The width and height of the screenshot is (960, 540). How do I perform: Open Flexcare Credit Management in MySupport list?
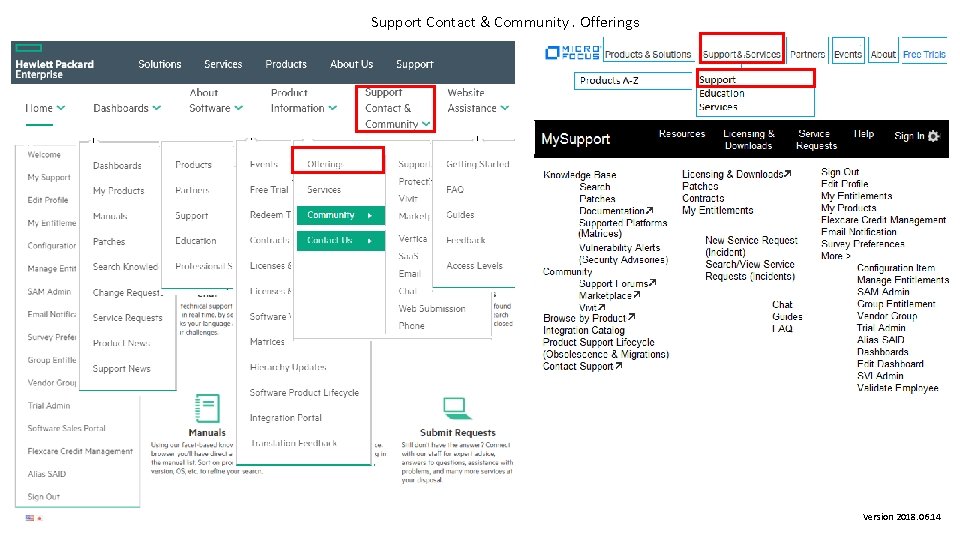point(883,220)
